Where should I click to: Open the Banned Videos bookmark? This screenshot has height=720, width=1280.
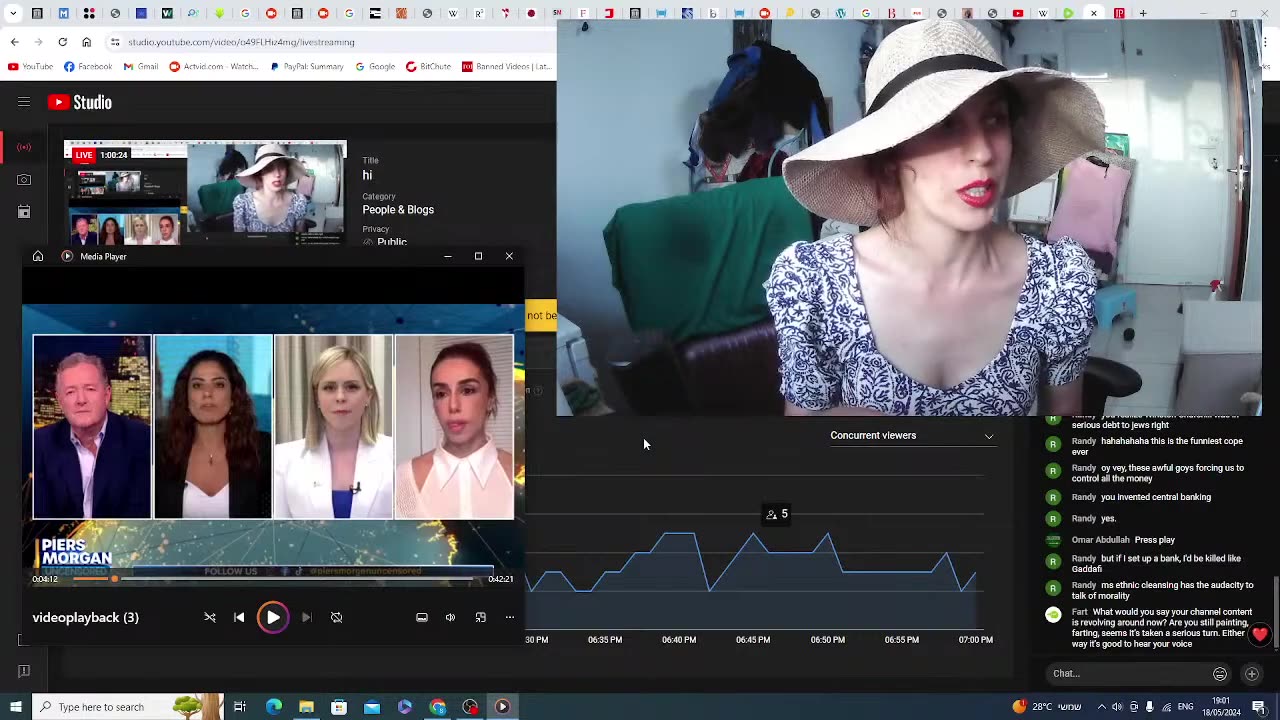click(x=507, y=67)
